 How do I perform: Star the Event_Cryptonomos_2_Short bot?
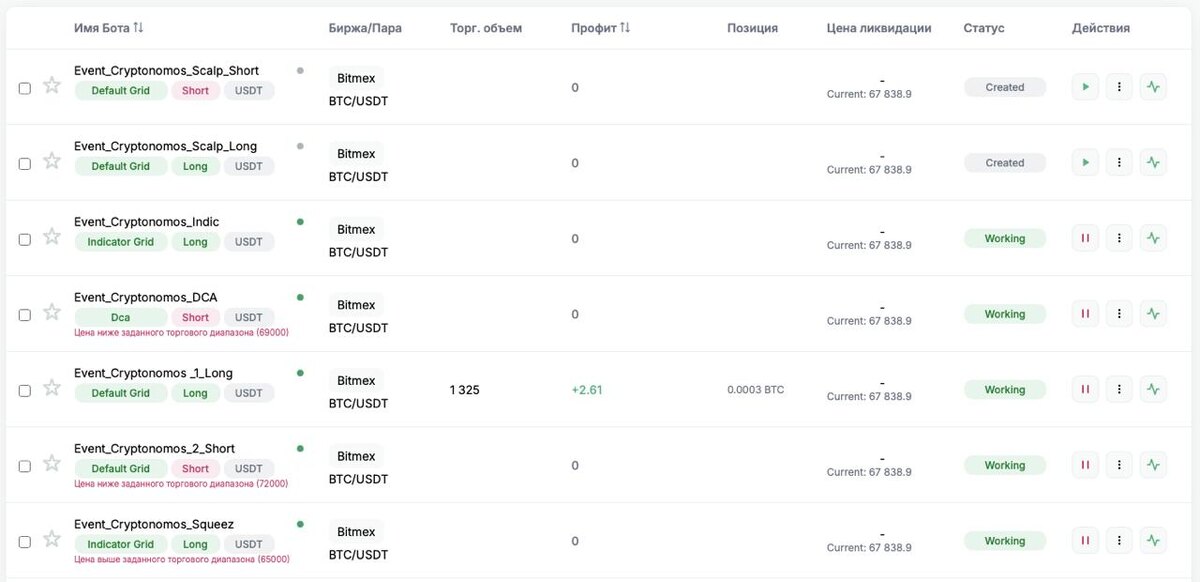pos(52,464)
